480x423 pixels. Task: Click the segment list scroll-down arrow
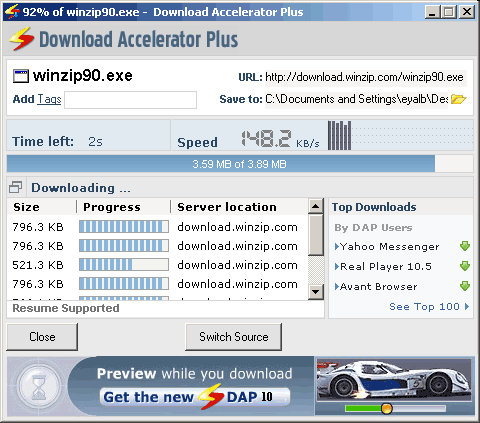click(x=315, y=292)
